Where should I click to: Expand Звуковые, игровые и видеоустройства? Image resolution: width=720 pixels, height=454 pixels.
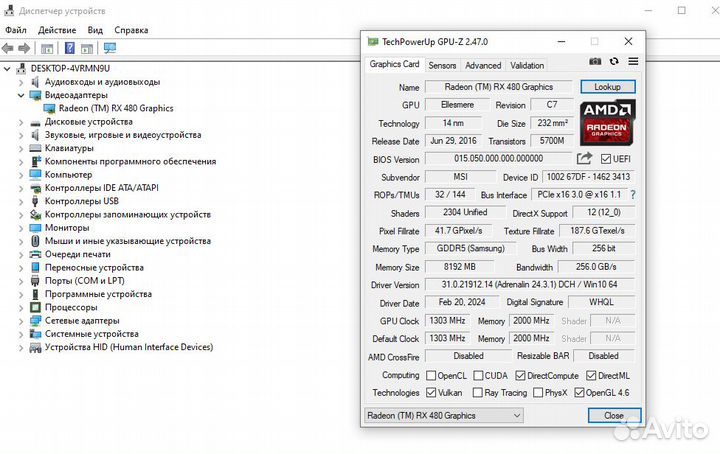pos(21,135)
